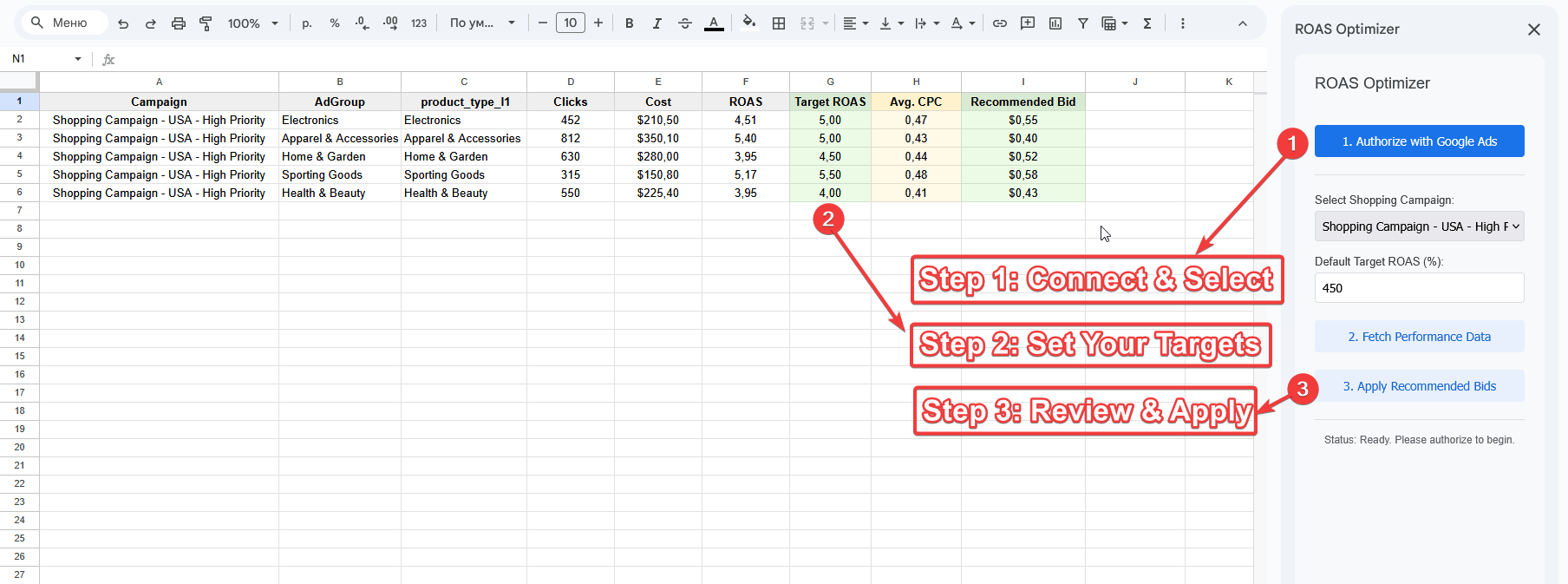The width and height of the screenshot is (1568, 584).
Task: Create a filter with the funnel icon
Action: [x=1082, y=23]
